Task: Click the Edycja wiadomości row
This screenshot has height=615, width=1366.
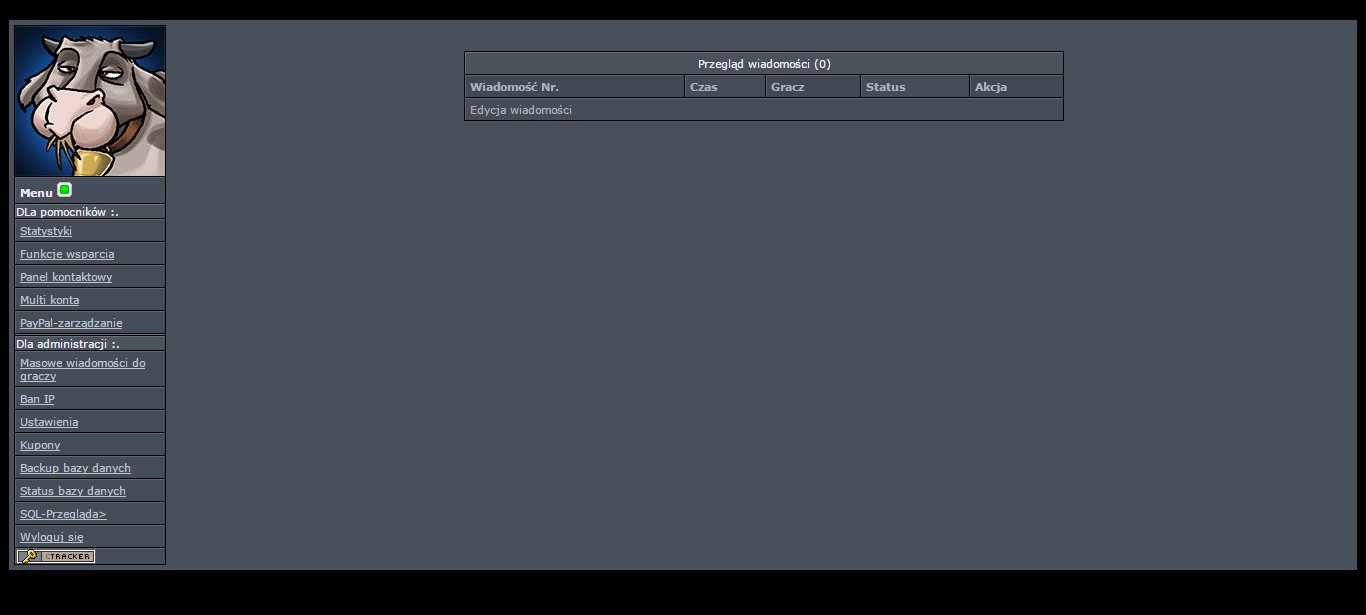Action: pos(764,110)
